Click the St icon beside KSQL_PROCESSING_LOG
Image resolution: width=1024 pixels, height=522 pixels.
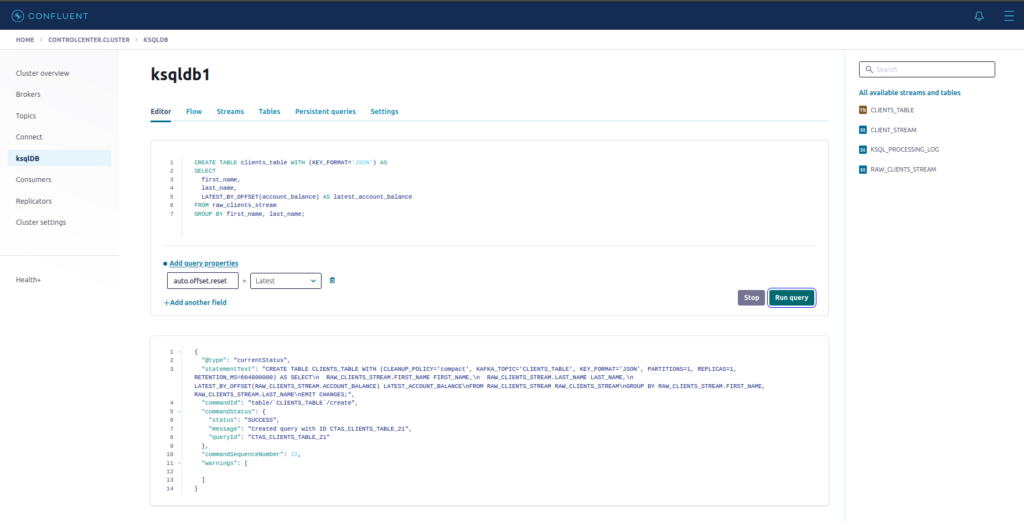click(x=863, y=150)
